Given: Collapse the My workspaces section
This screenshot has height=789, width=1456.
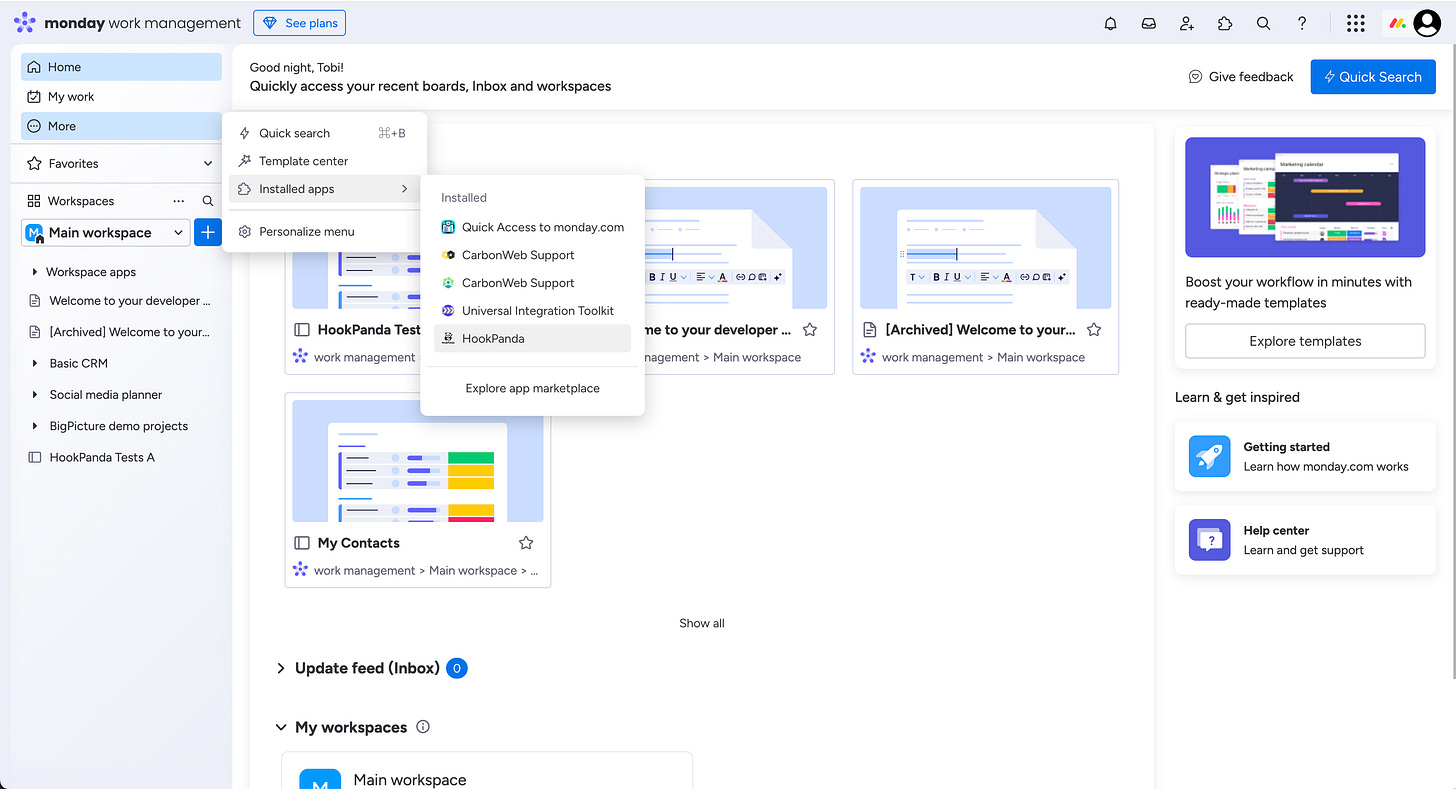Looking at the screenshot, I should [281, 727].
